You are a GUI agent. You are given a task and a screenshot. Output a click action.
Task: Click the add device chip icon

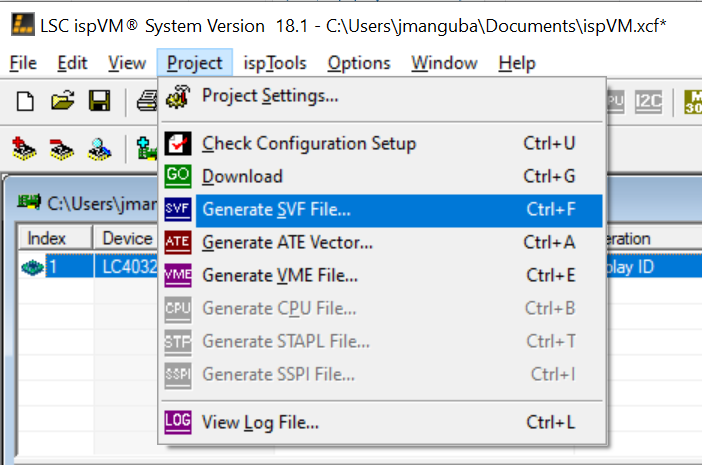coord(25,149)
